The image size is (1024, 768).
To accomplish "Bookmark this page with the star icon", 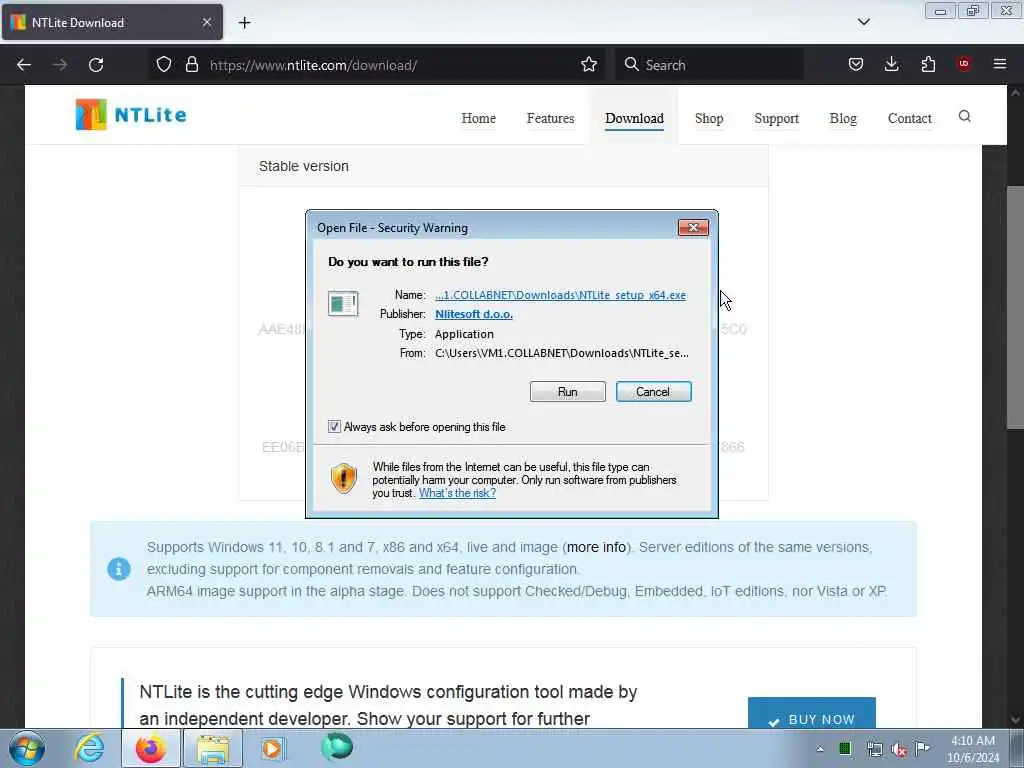I will pyautogui.click(x=588, y=65).
